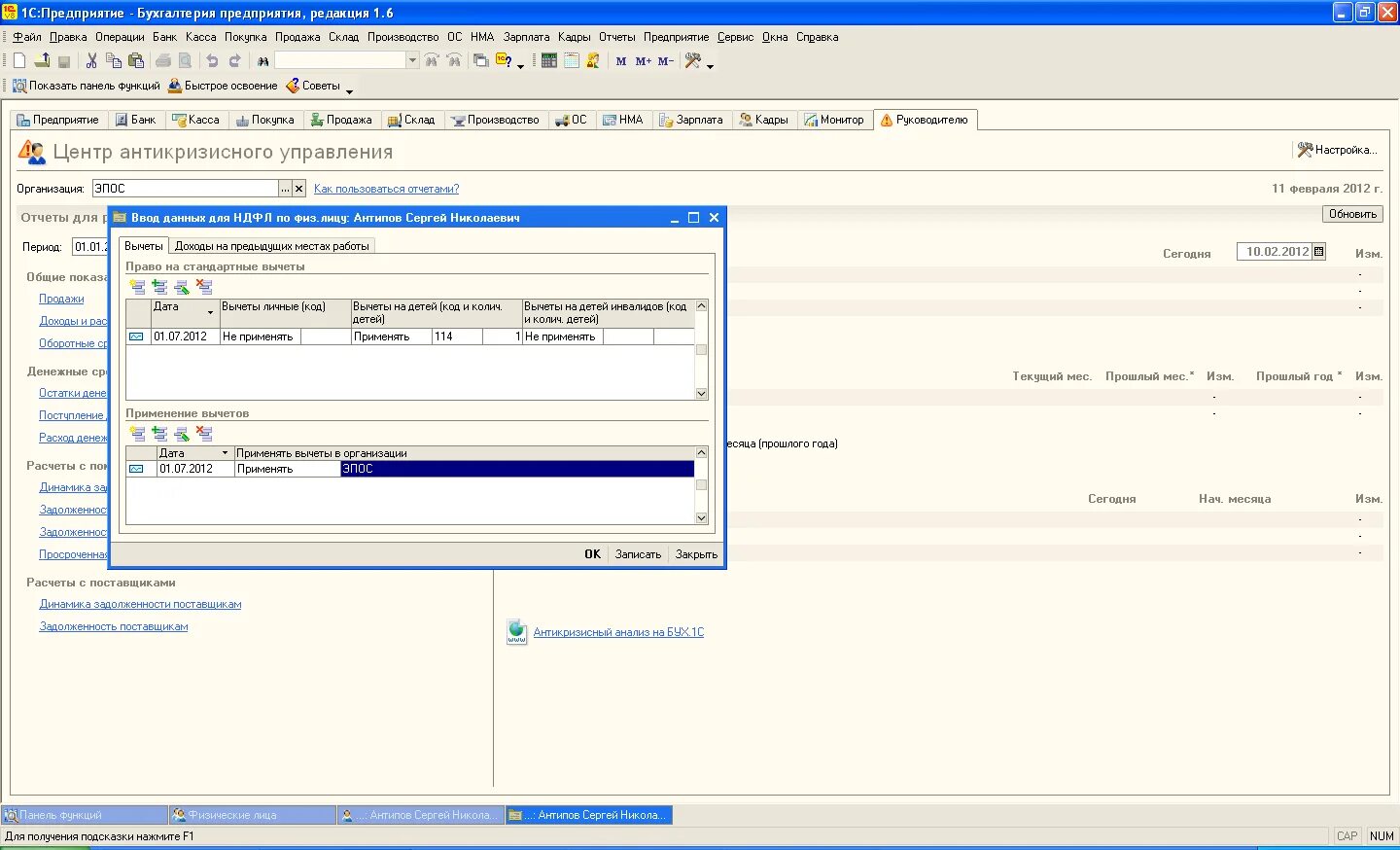Click the New document icon in toolbar
This screenshot has height=850, width=1400.
19,60
